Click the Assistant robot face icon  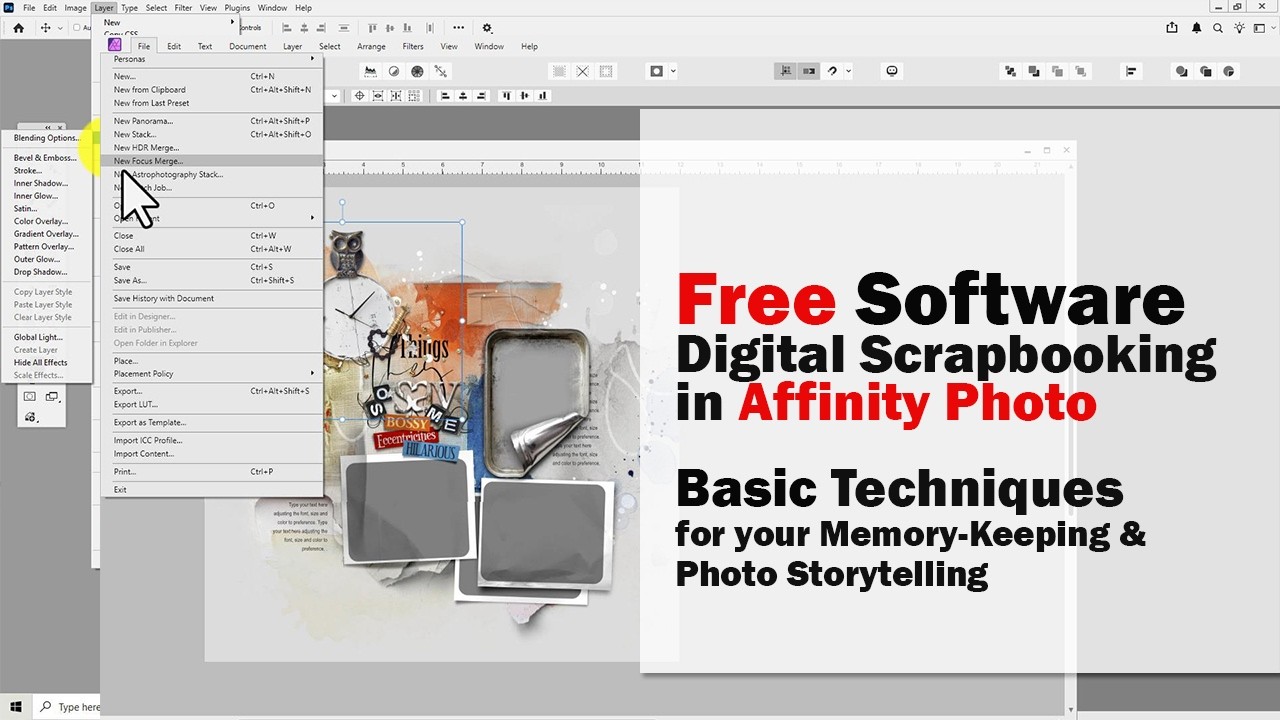click(892, 71)
